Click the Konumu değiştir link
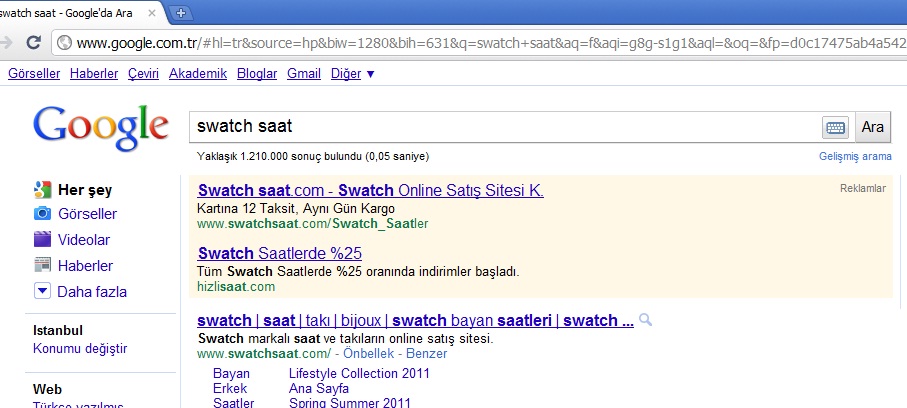The width and height of the screenshot is (907, 408). pyautogui.click(x=79, y=349)
